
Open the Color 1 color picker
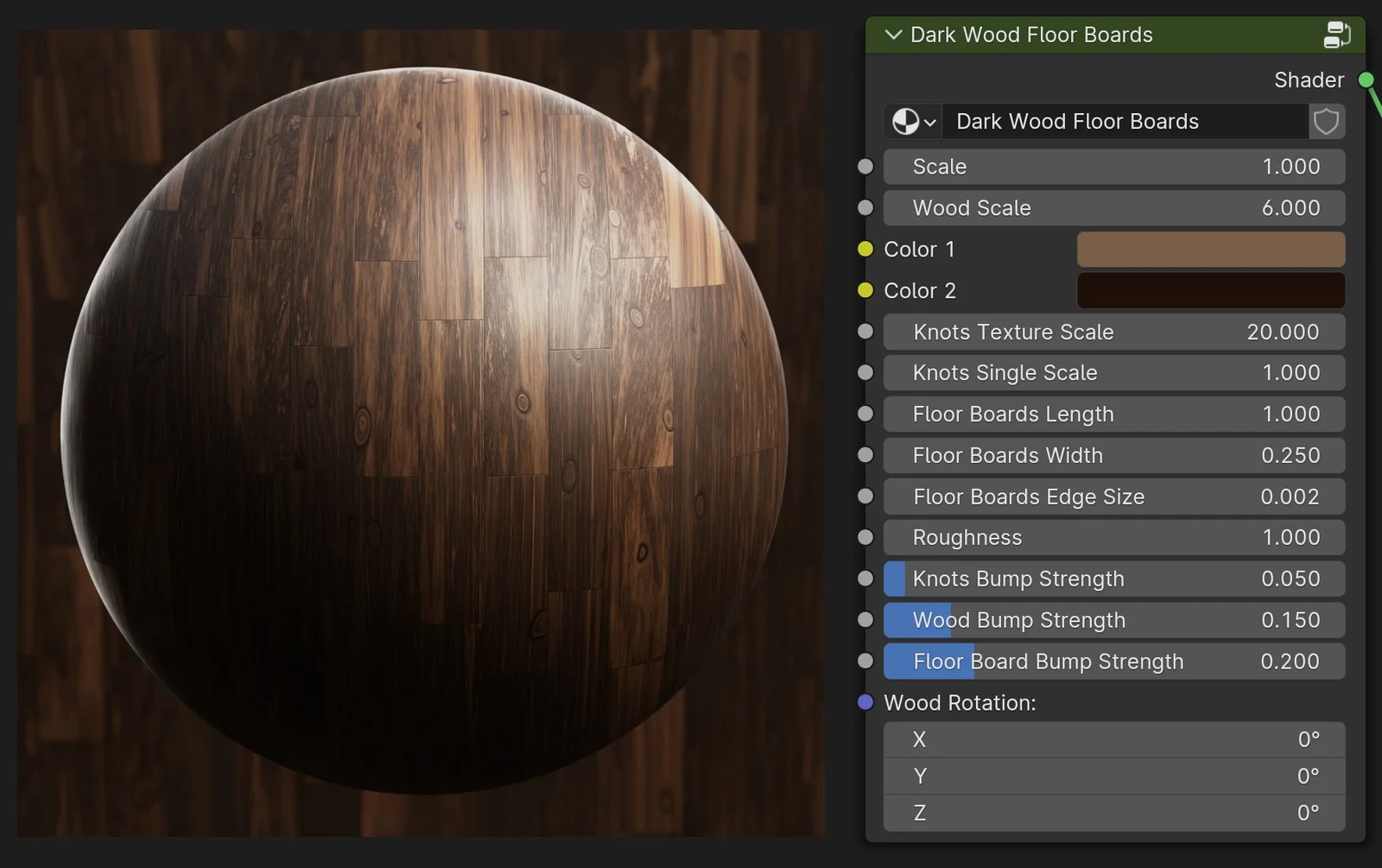point(1209,249)
